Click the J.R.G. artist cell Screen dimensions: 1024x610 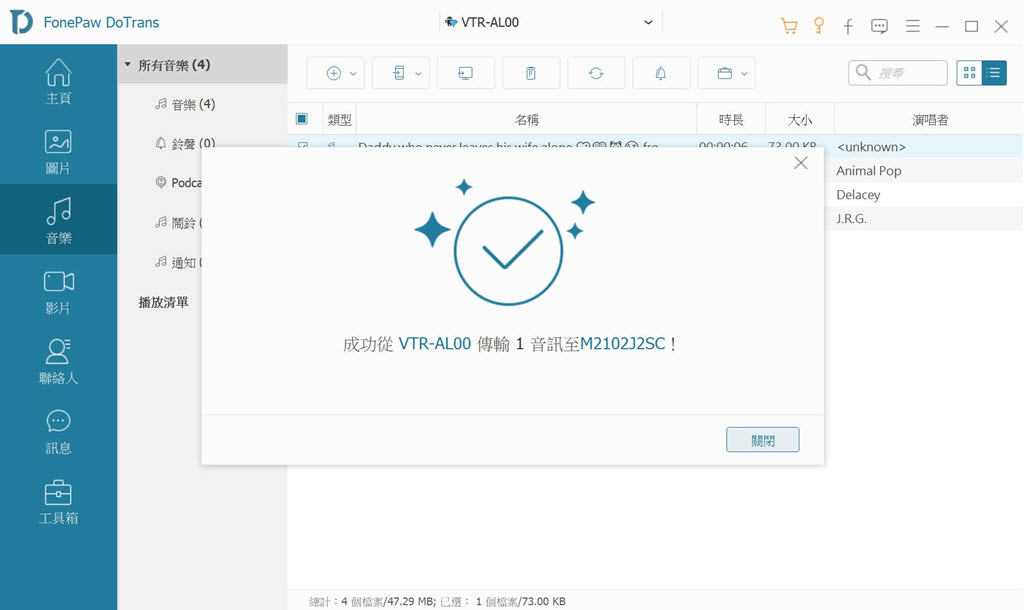[x=852, y=219]
